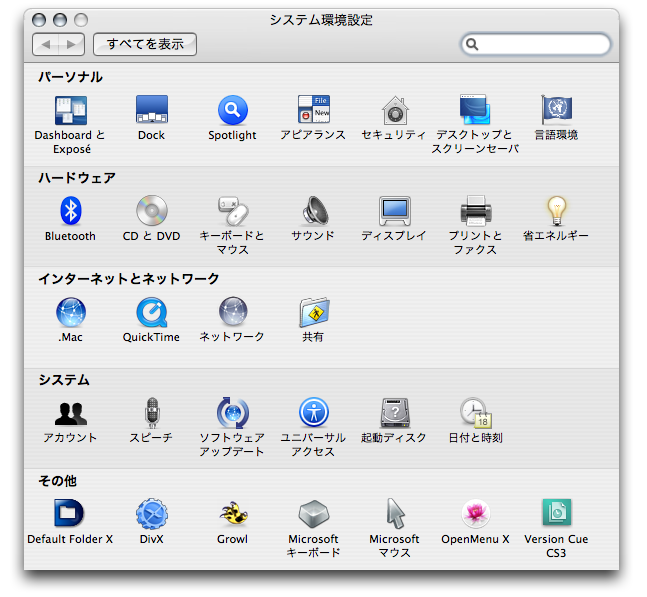Screen dimensions: 647x597
Task: Open the サウンド preference pane
Action: (x=313, y=212)
